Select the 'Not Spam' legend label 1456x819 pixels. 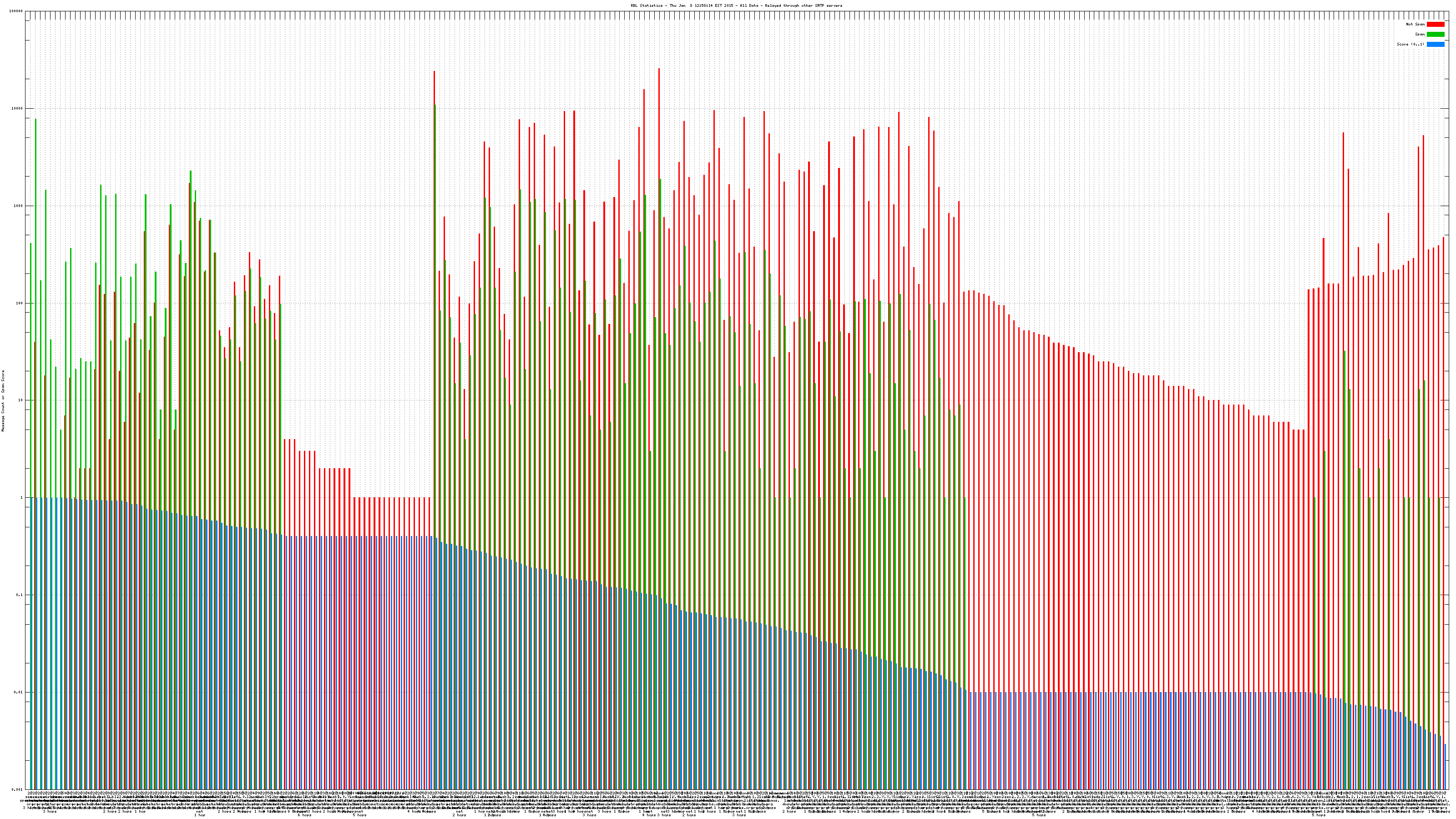pos(1416,24)
